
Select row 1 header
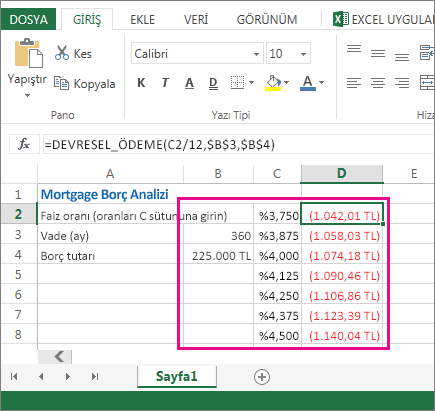(x=18, y=194)
